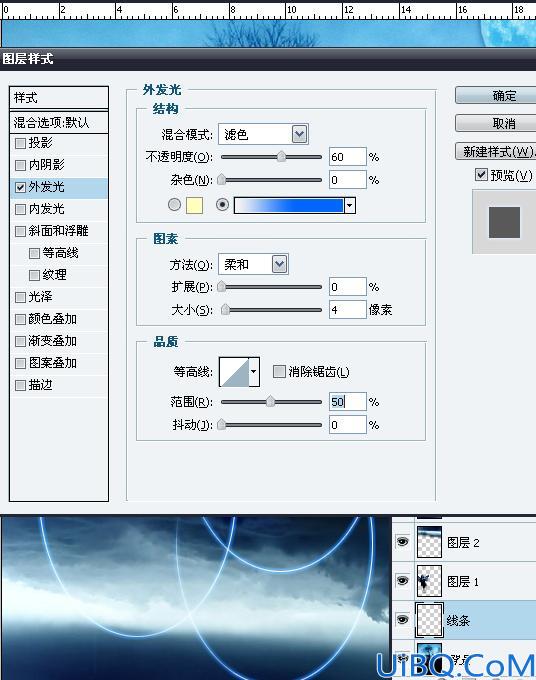
Task: Click the opacity value field showing 60
Action: pos(348,157)
